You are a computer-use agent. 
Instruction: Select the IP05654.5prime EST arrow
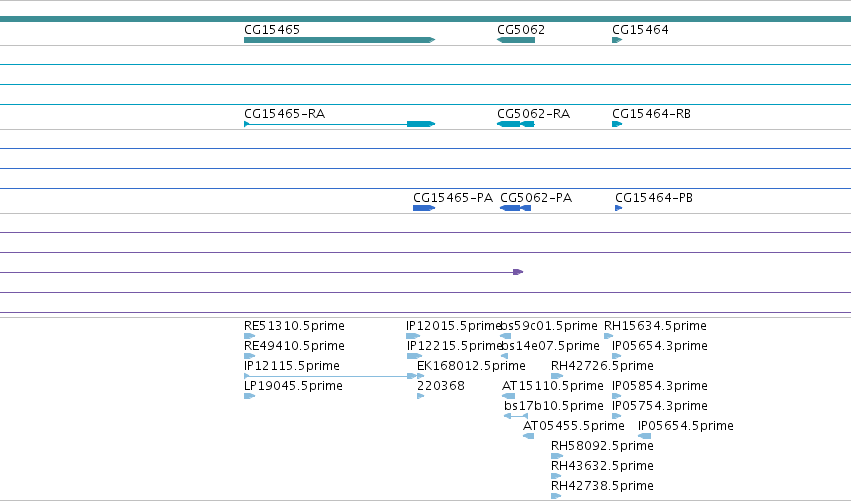[644, 436]
